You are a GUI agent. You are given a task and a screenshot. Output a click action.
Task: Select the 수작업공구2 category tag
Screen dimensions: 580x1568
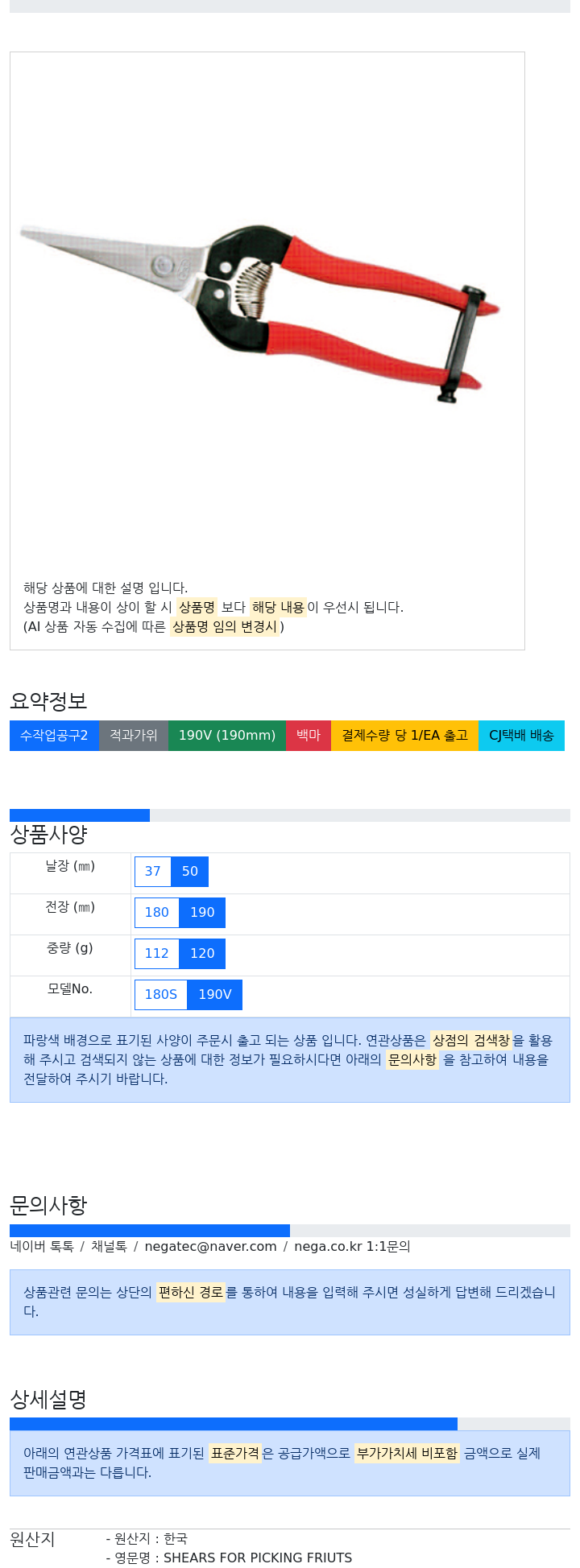54,736
